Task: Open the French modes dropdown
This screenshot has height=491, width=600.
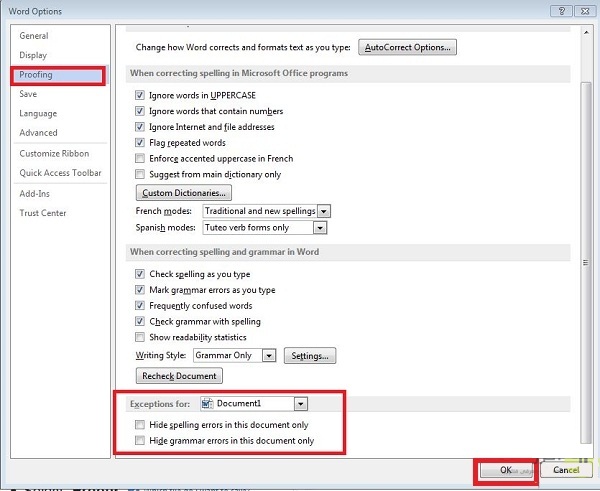Action: pyautogui.click(x=323, y=211)
